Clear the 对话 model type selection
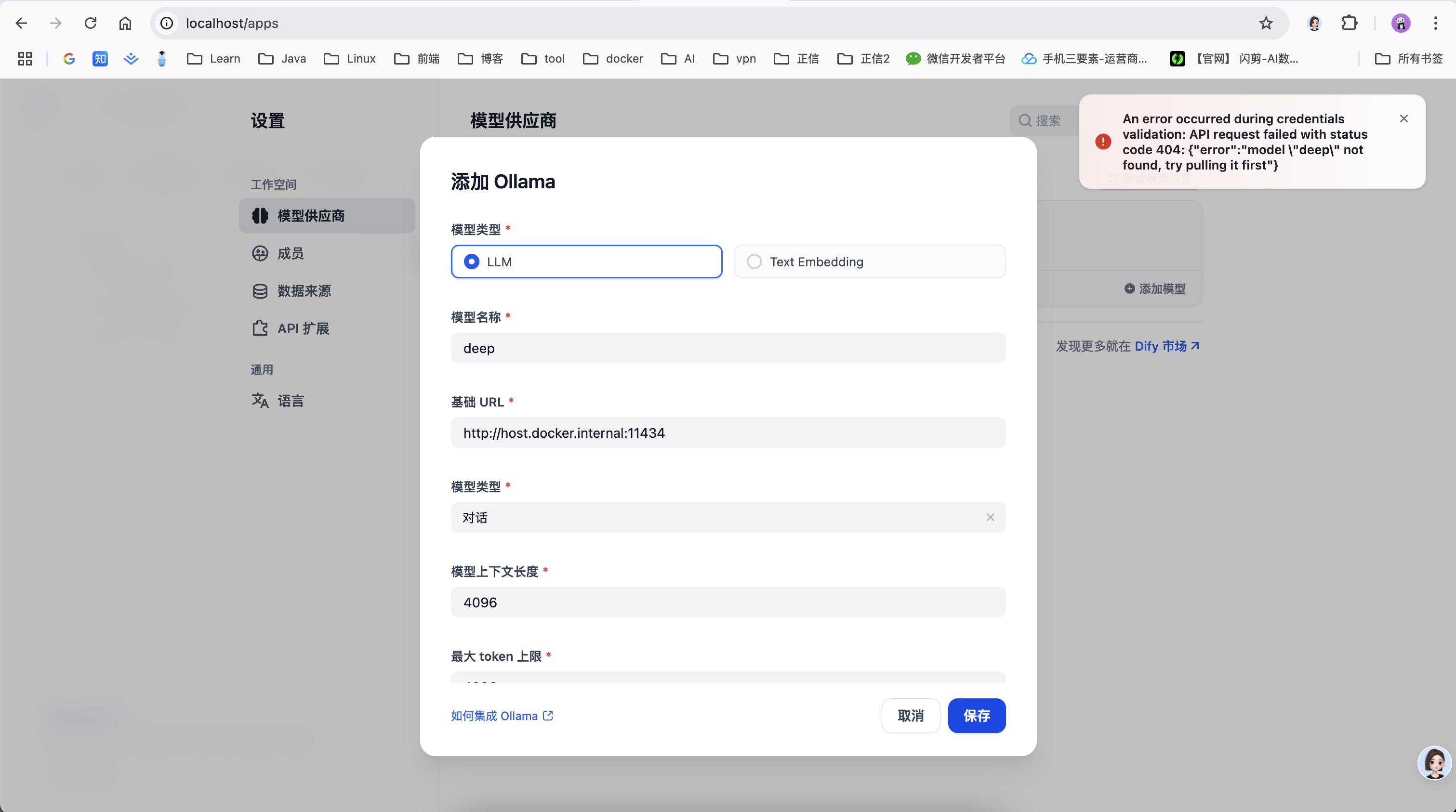This screenshot has height=812, width=1456. click(x=990, y=517)
